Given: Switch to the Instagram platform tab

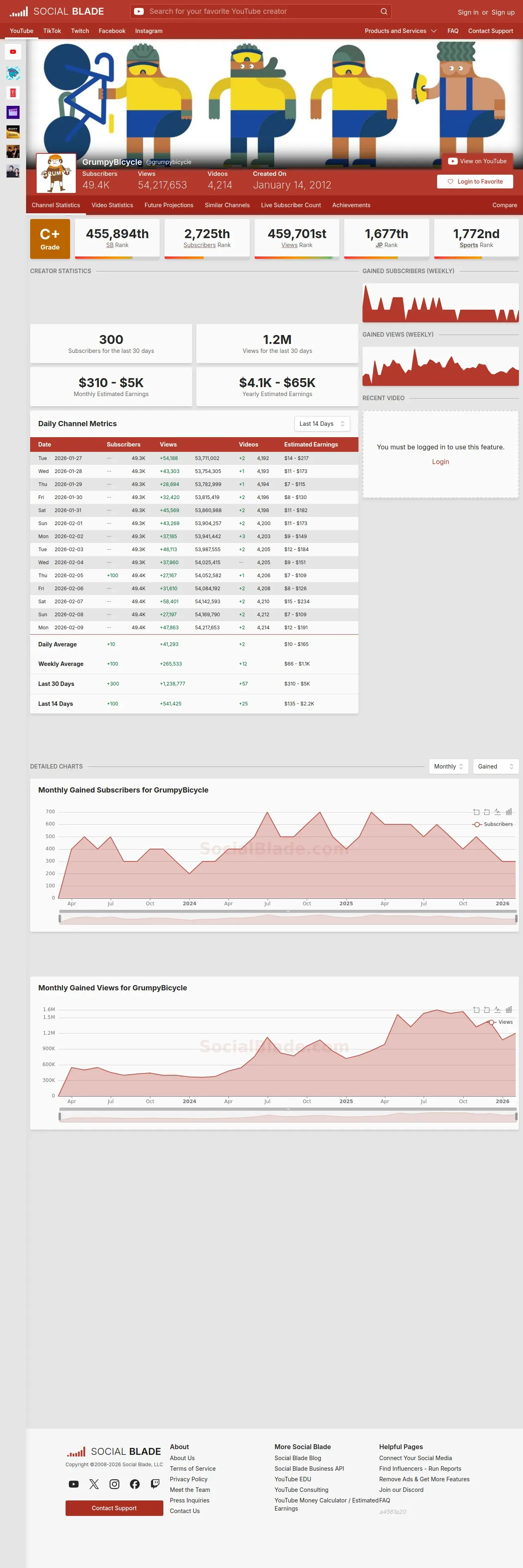Looking at the screenshot, I should coord(149,31).
